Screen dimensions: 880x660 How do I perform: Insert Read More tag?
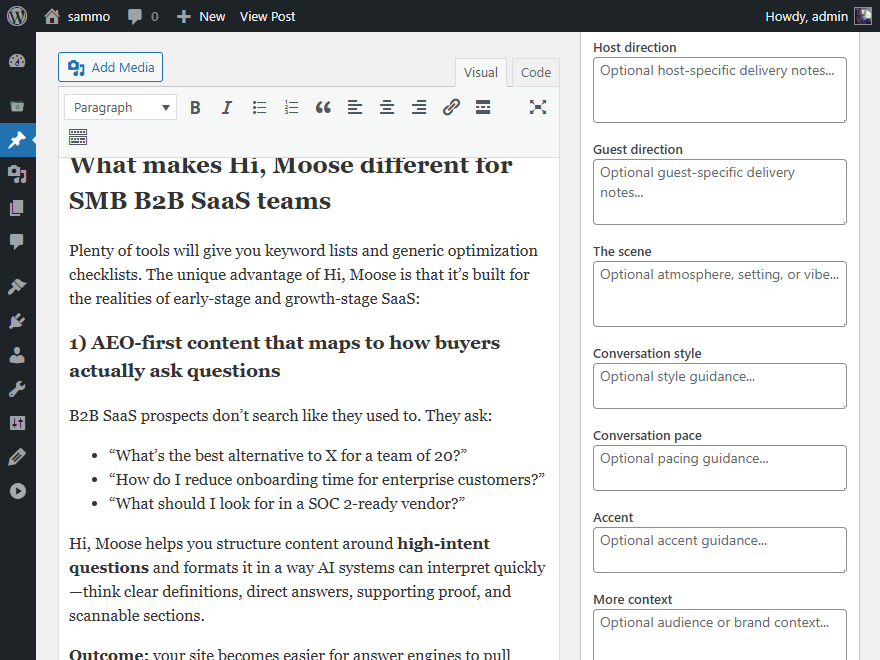(x=483, y=108)
